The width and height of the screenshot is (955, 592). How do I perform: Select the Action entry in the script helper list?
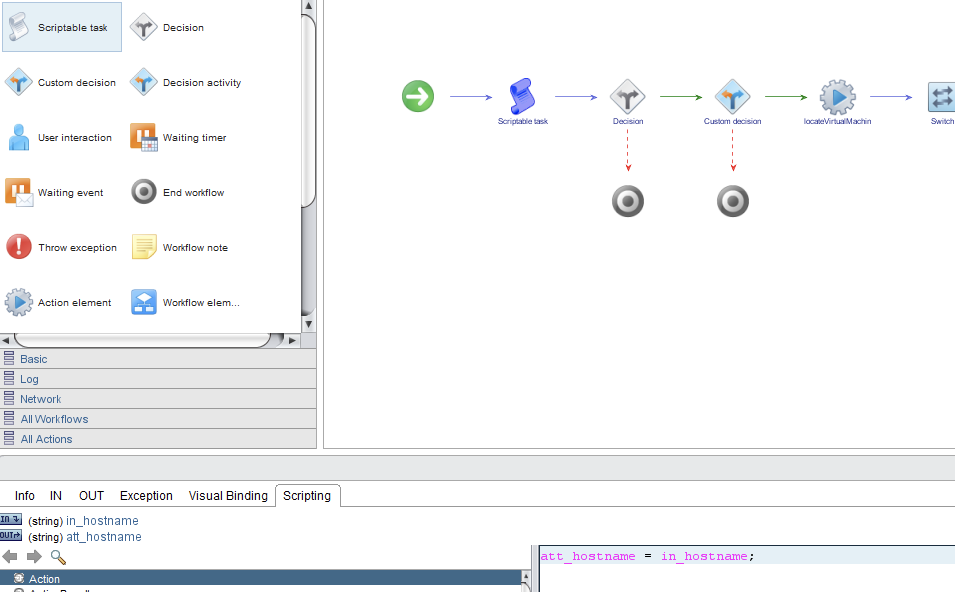tap(44, 578)
